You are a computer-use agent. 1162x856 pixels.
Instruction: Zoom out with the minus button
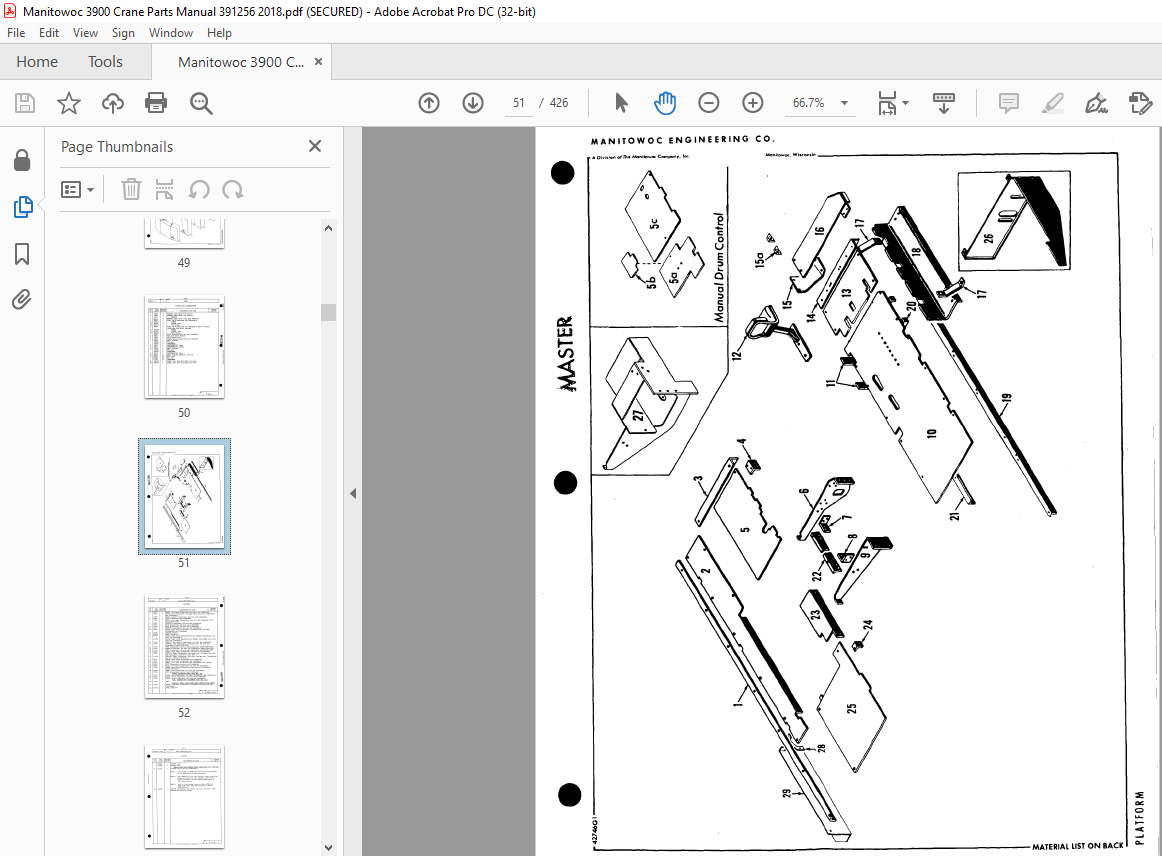coord(708,103)
